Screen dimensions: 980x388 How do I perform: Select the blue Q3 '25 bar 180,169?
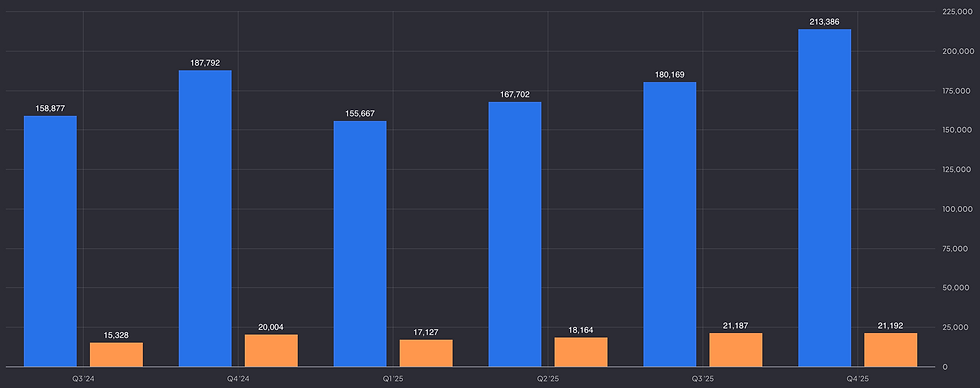tap(669, 224)
